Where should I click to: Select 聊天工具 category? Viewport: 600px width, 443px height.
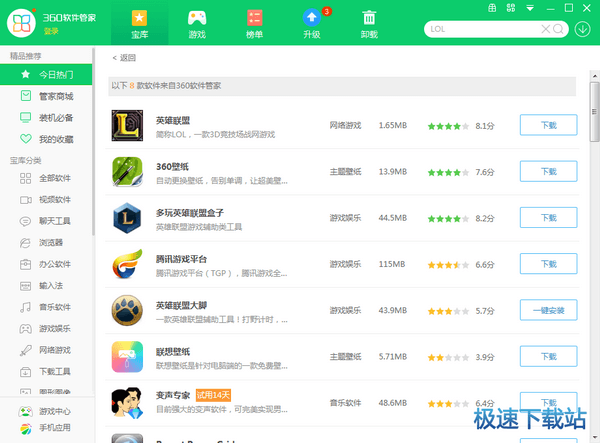[46, 221]
